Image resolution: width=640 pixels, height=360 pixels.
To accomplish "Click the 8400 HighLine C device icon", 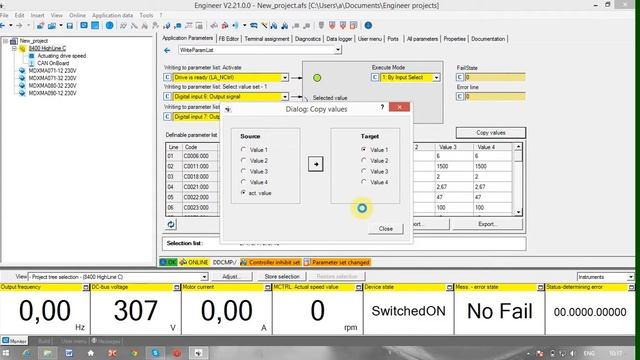I will (22, 48).
